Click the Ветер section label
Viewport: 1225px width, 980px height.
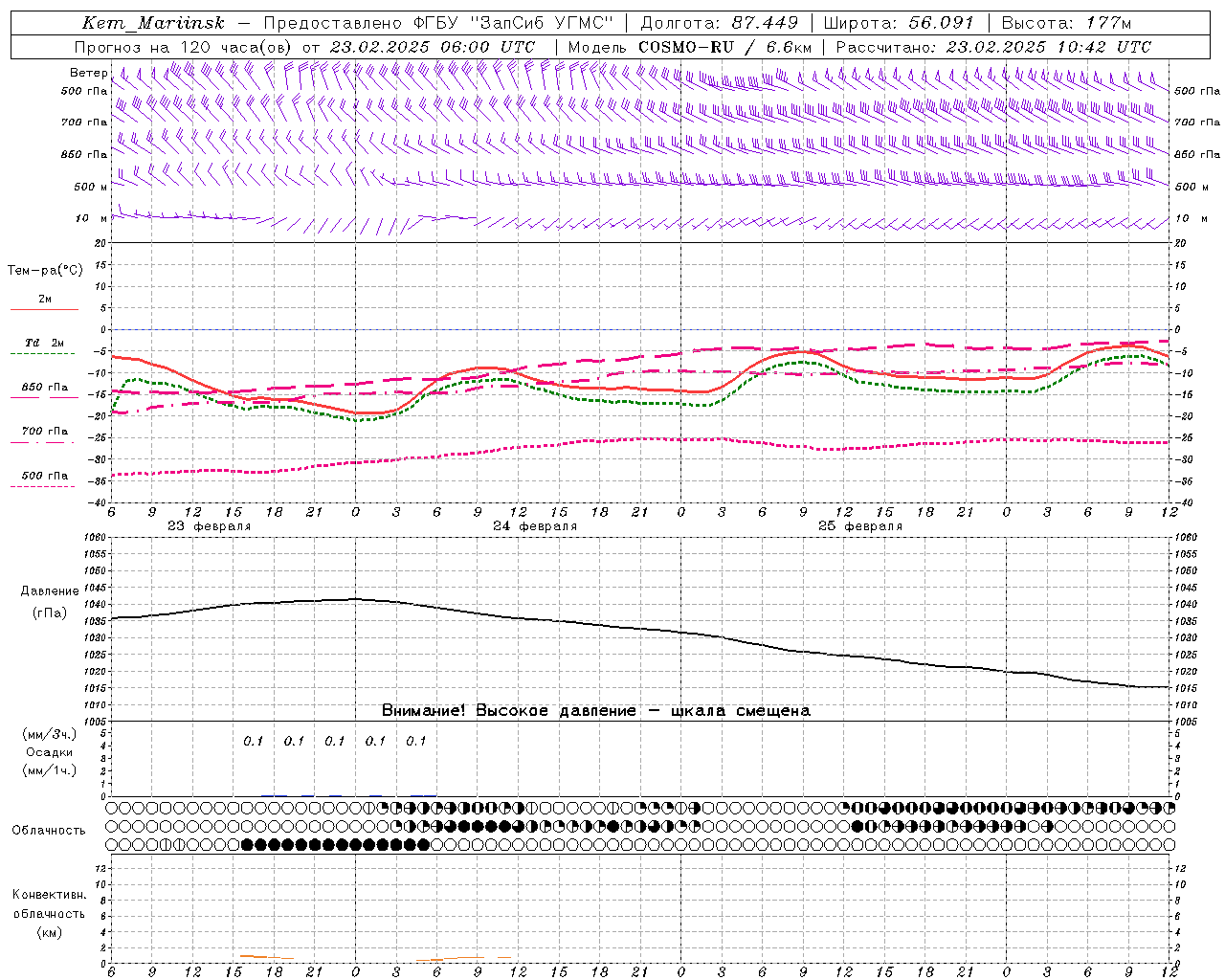(88, 73)
